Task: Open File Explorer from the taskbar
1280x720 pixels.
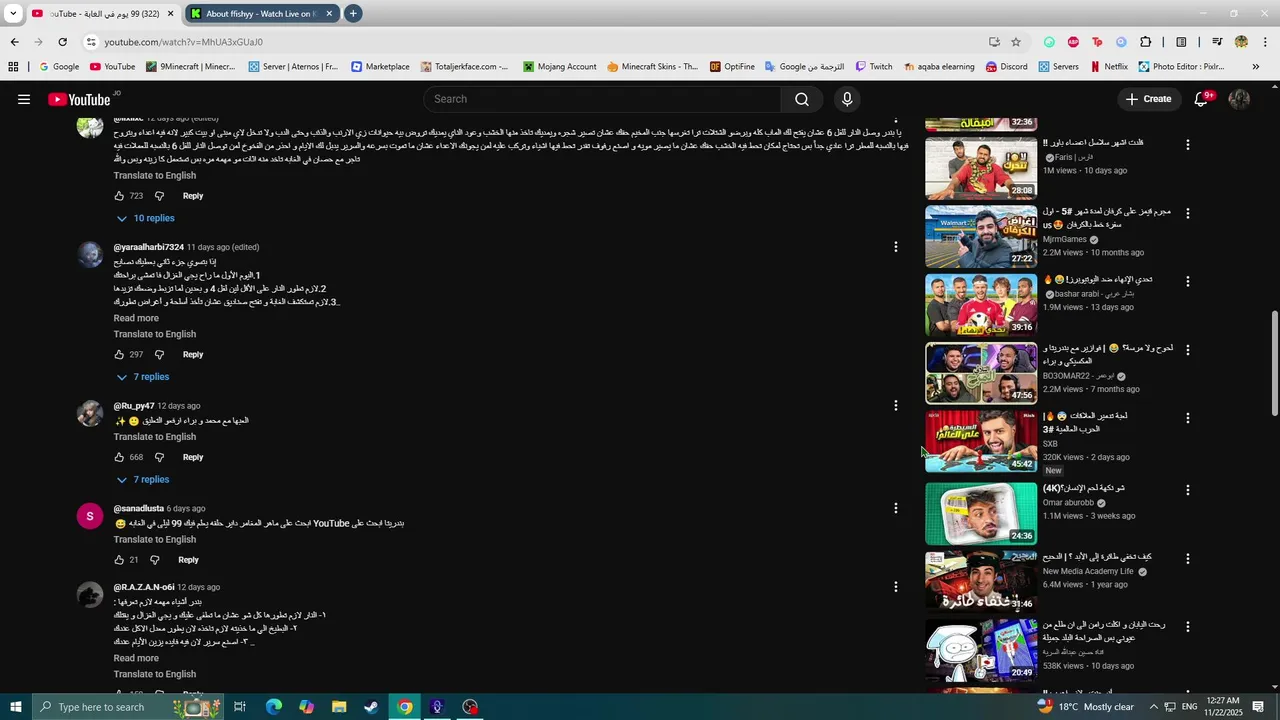Action: (x=339, y=707)
